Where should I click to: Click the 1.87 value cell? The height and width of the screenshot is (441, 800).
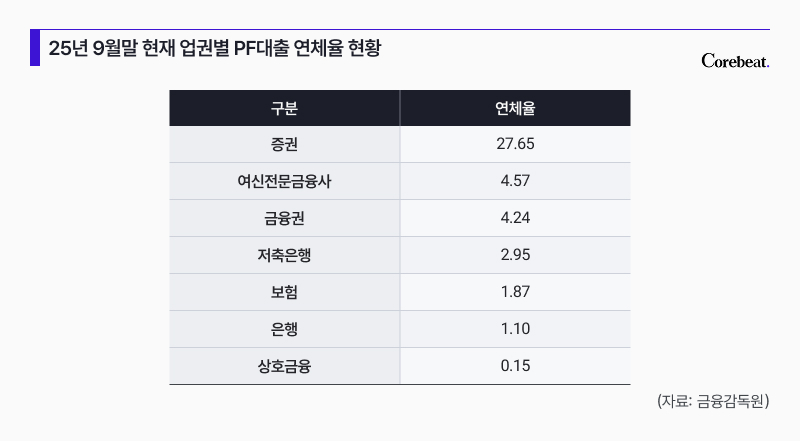(x=514, y=292)
